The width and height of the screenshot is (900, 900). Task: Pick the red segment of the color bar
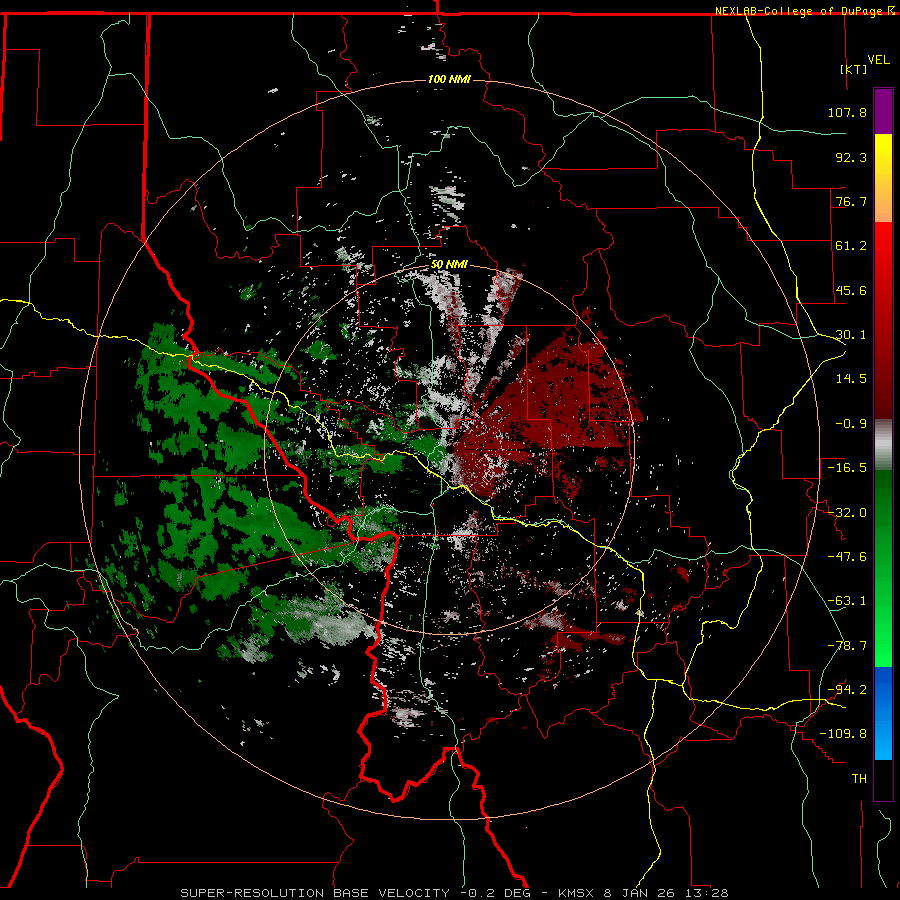[883, 320]
